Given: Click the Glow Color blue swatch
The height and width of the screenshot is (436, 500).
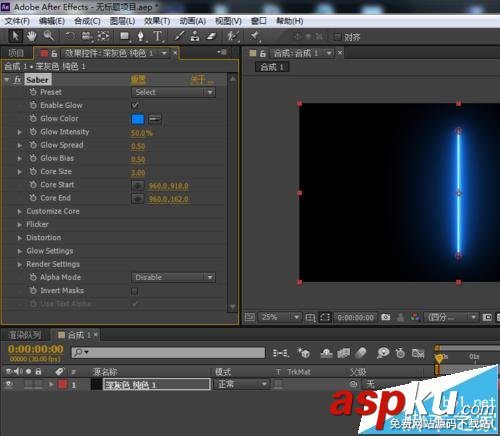Looking at the screenshot, I should pos(138,119).
